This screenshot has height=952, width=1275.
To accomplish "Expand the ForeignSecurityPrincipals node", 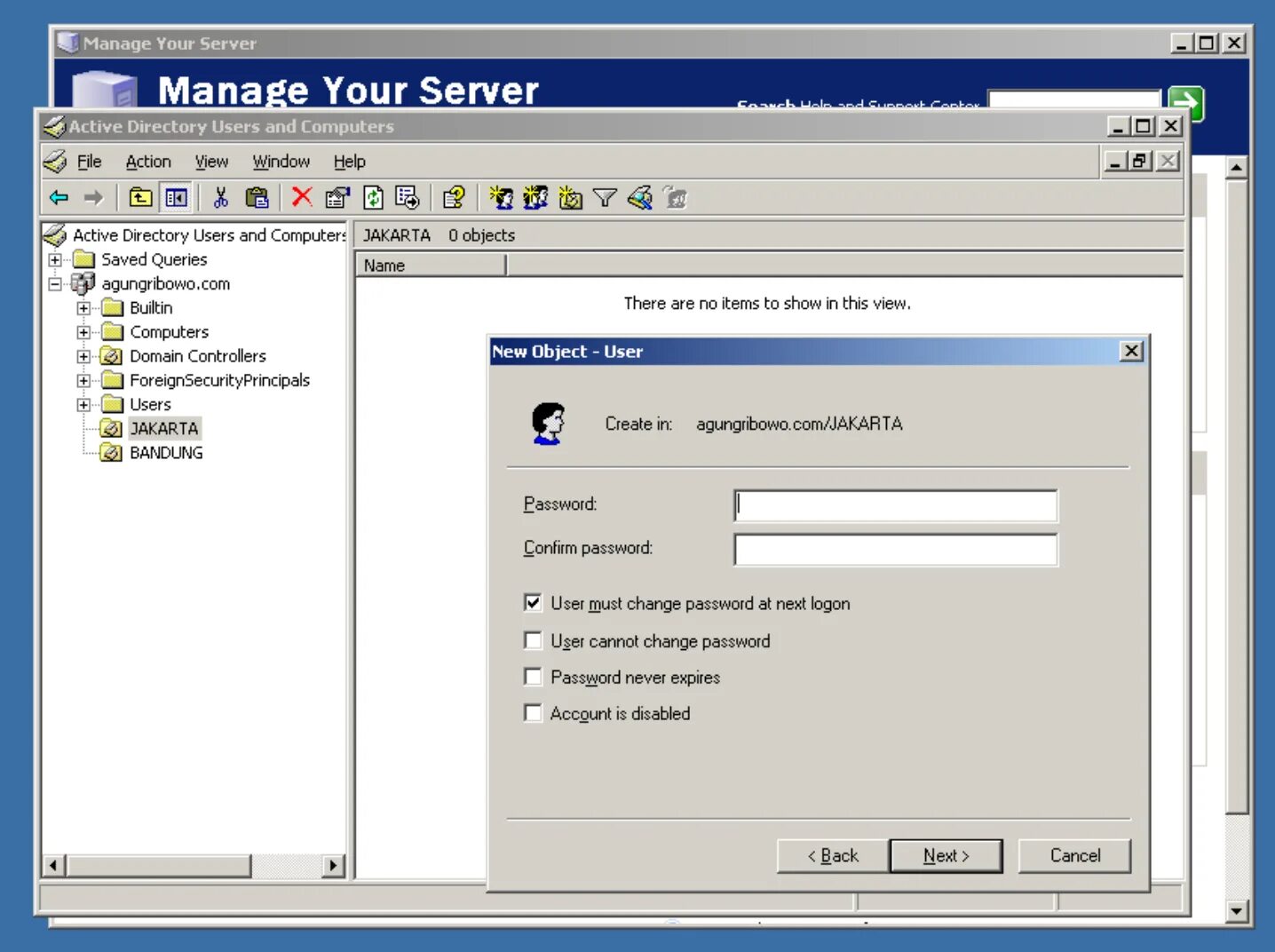I will point(83,380).
